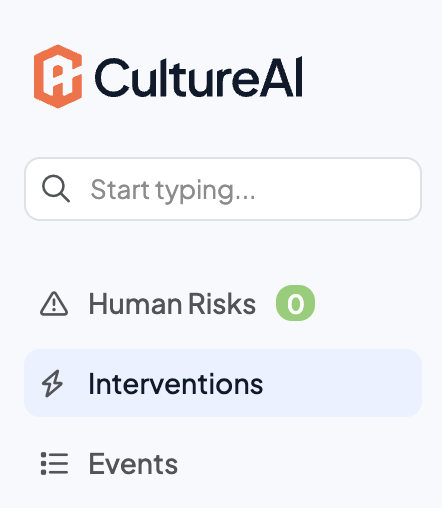
Task: Click the magnifying glass search icon
Action: coord(56,189)
